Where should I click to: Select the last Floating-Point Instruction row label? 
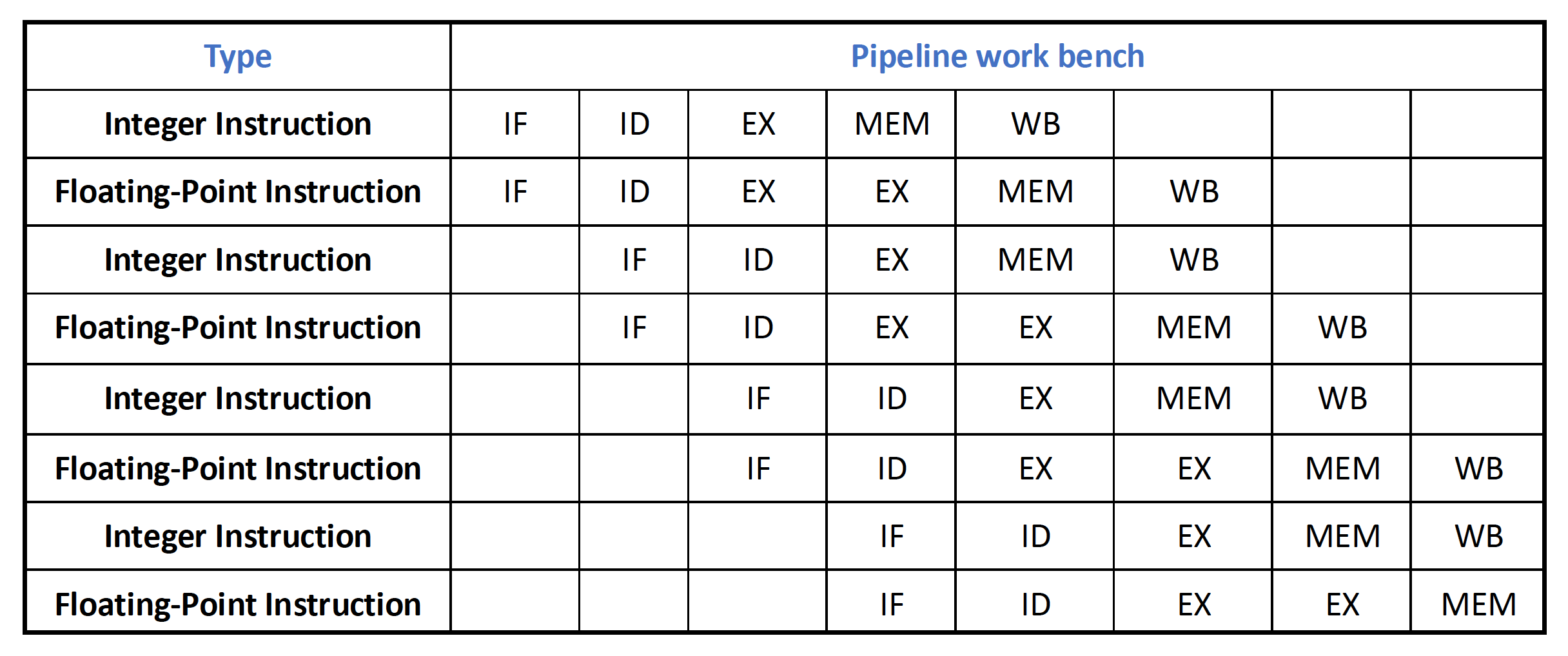pos(237,604)
